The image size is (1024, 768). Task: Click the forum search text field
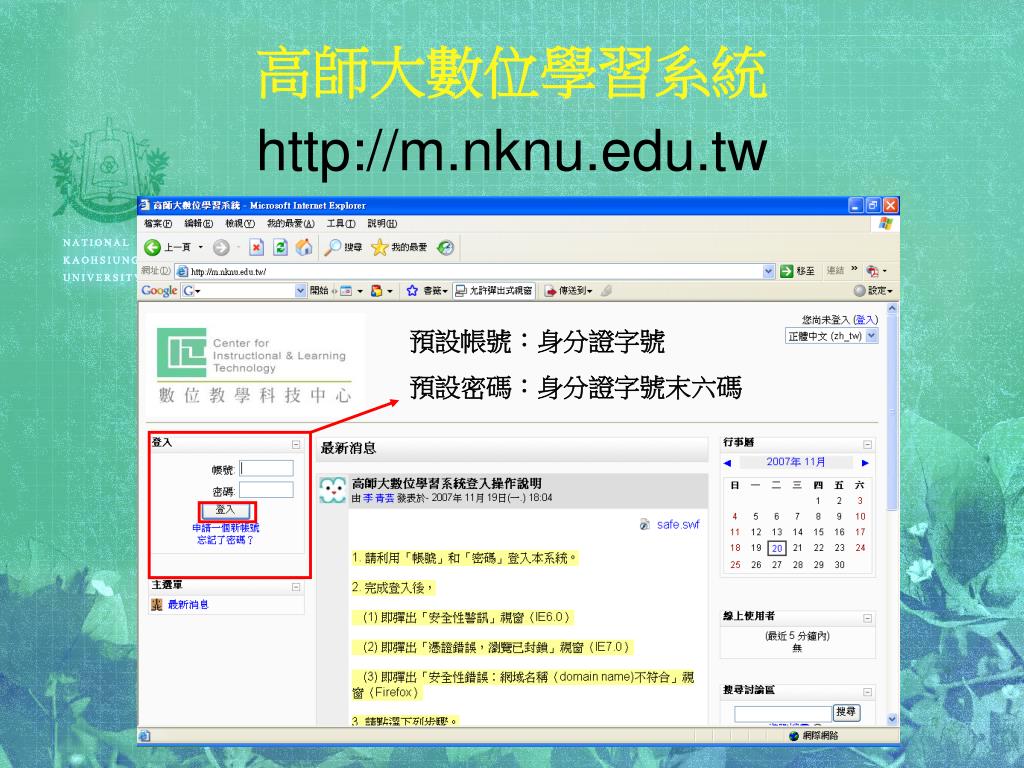click(782, 714)
